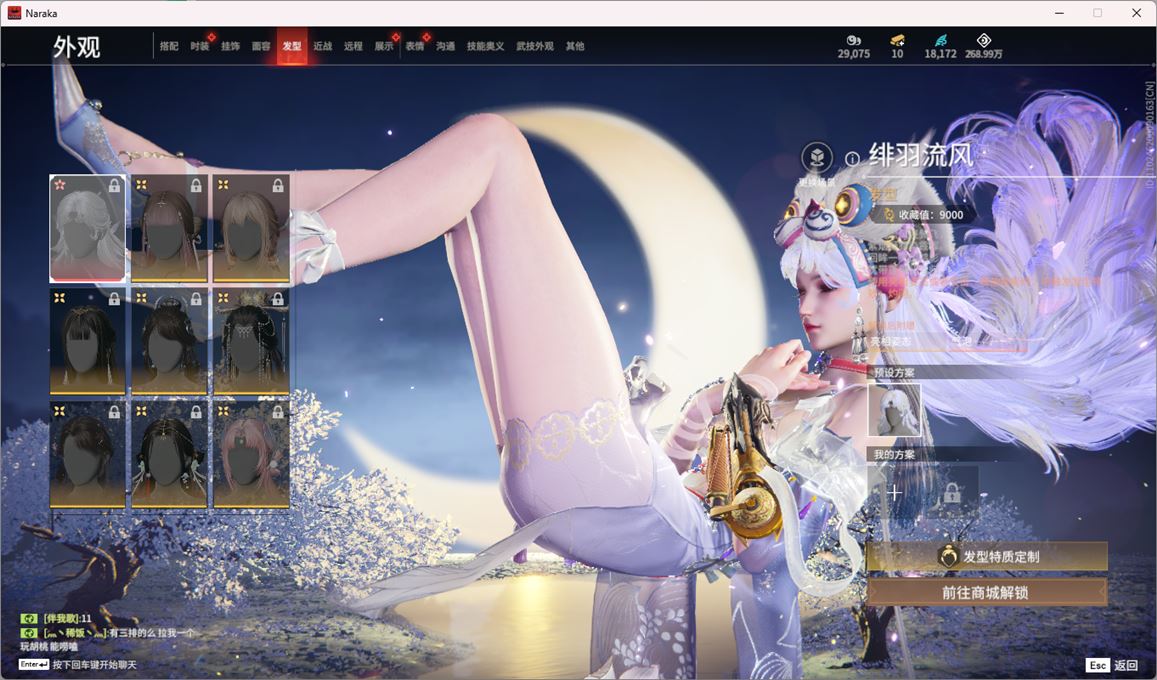1157x680 pixels.
Task: Click the 绯羽流风 hairstyle title
Action: coord(921,156)
